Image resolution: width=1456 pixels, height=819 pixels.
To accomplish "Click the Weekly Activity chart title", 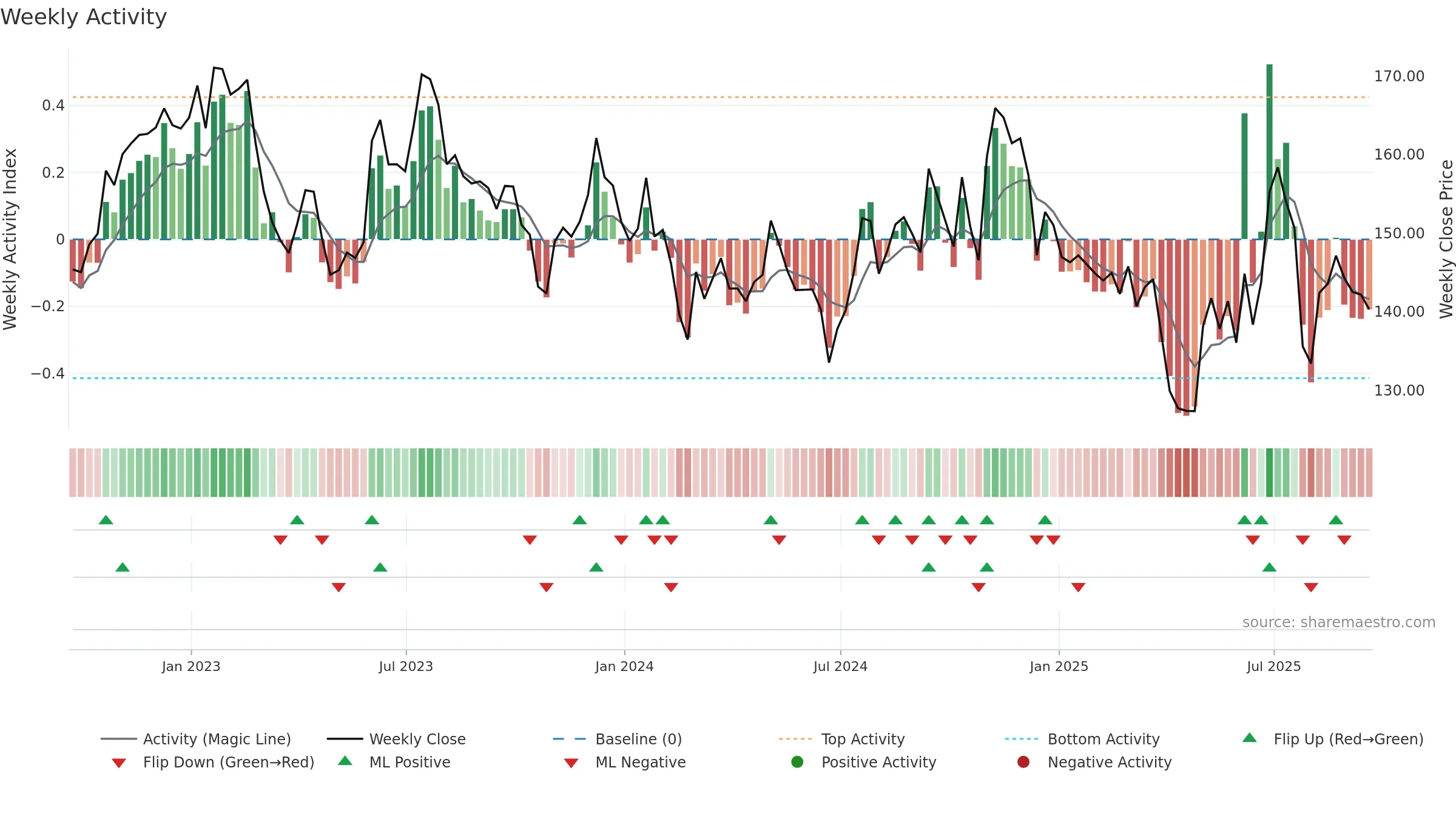I will (x=84, y=17).
